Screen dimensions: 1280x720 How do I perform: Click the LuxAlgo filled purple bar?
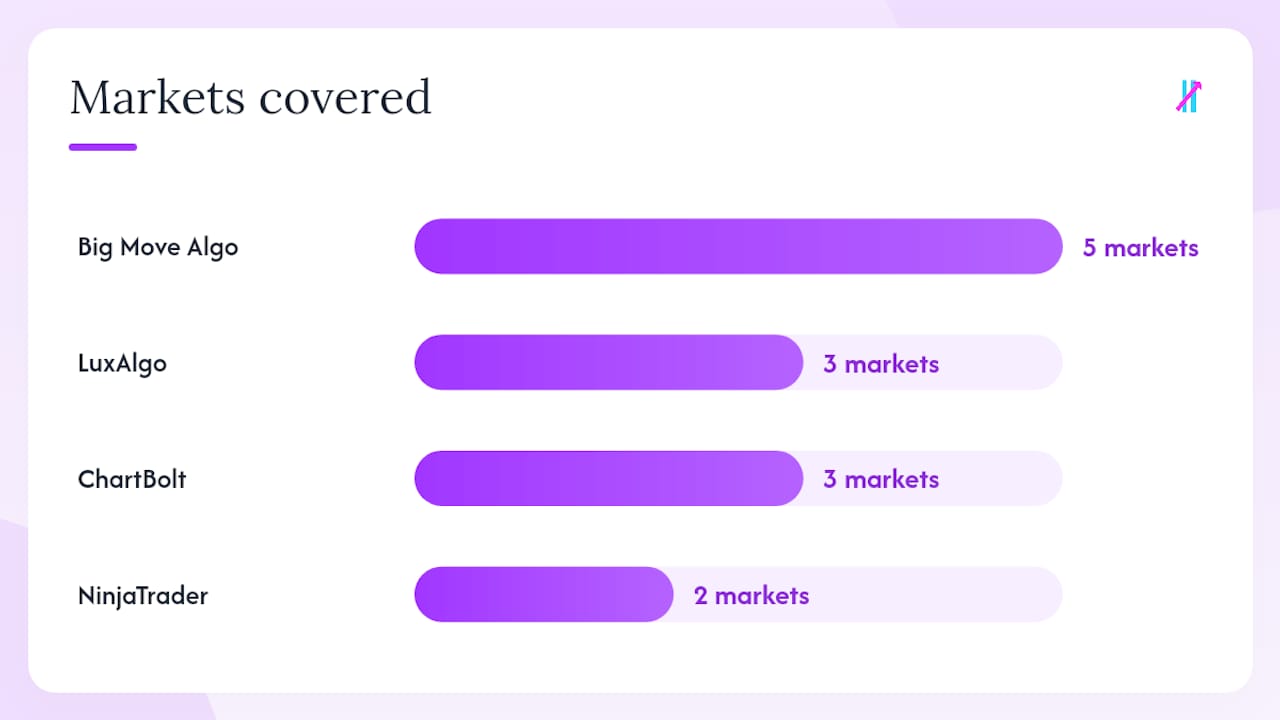(608, 362)
